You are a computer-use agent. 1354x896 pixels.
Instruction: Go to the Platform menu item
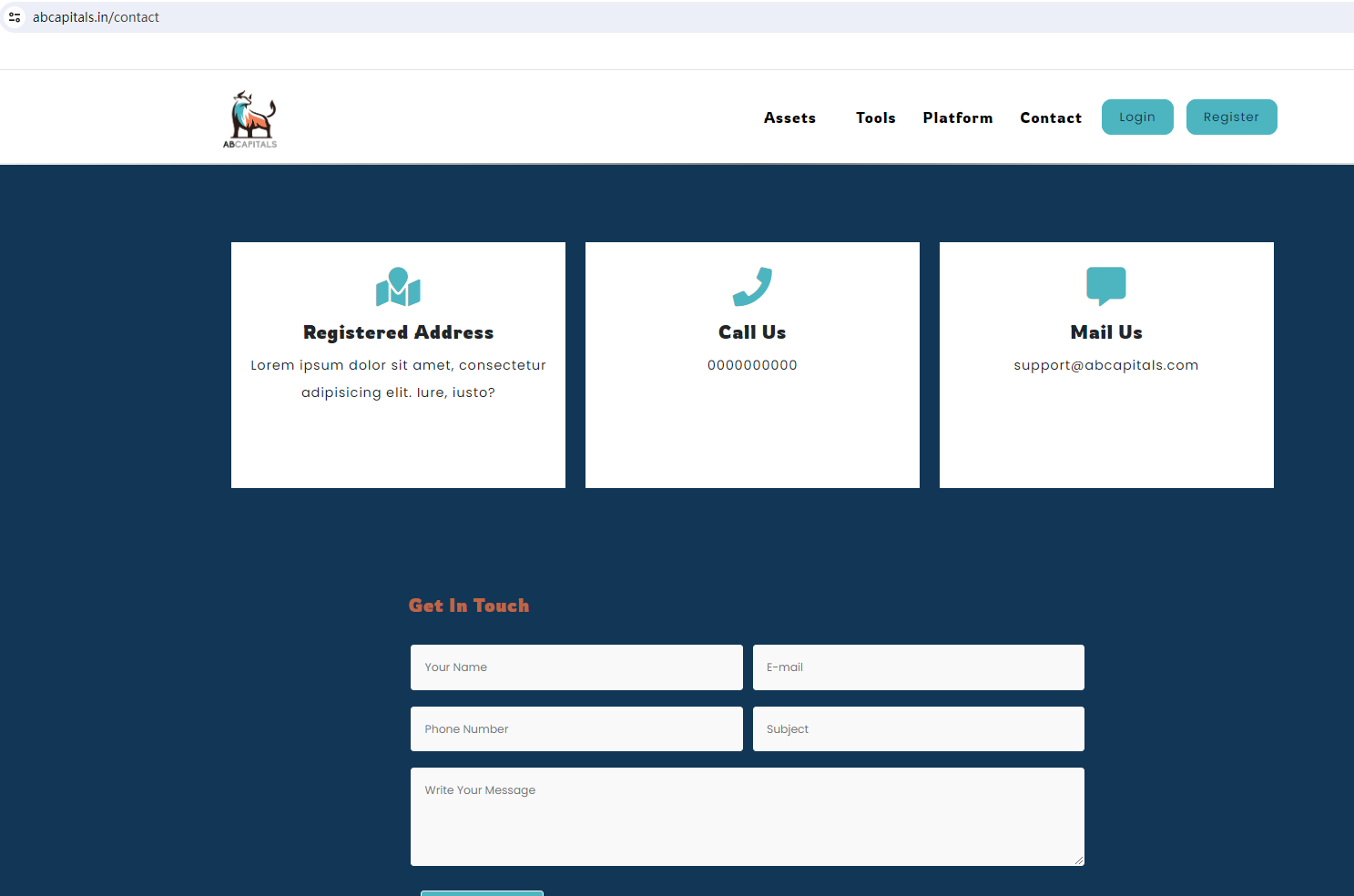(957, 117)
